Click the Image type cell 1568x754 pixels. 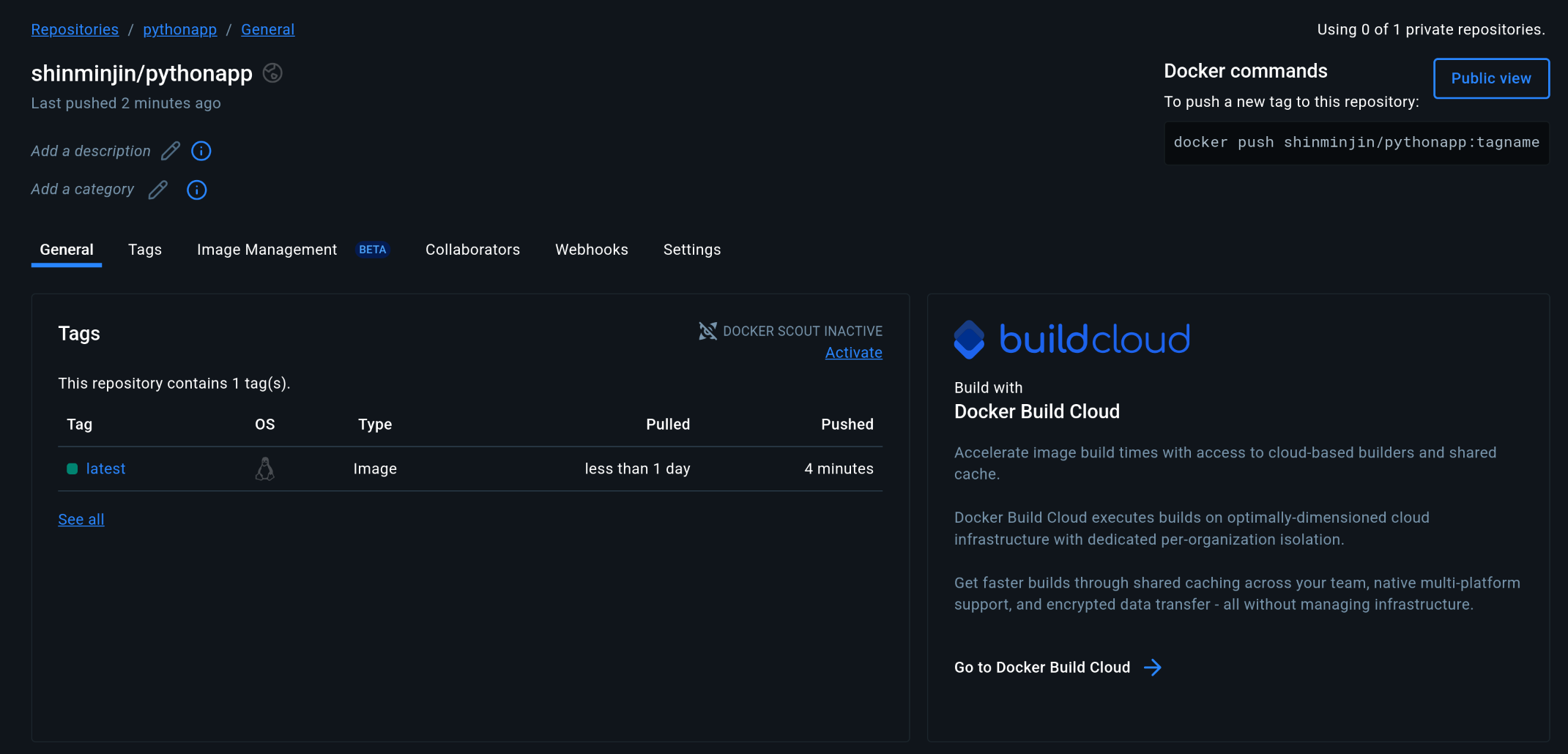tap(375, 469)
